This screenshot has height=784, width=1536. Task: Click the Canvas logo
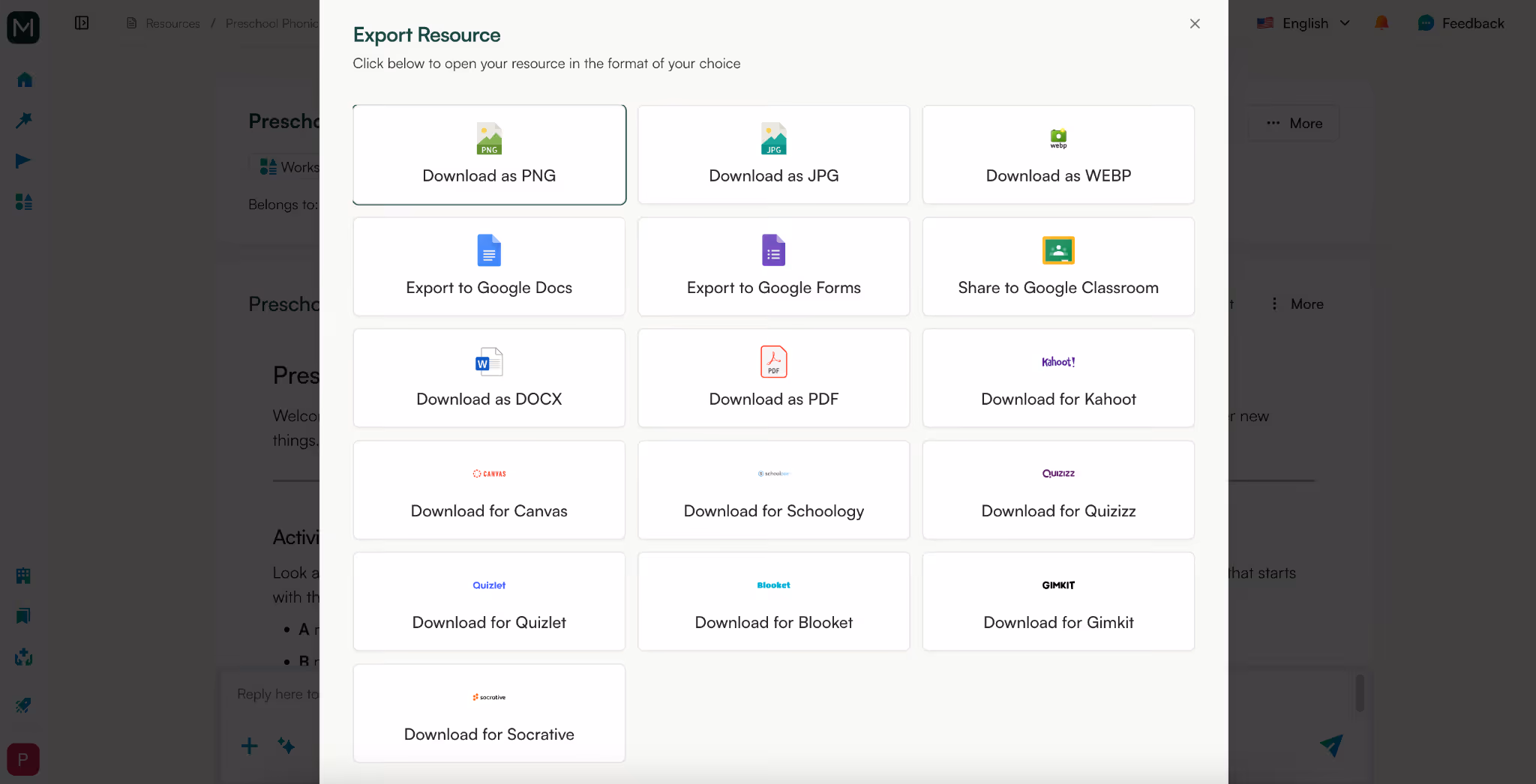489,474
